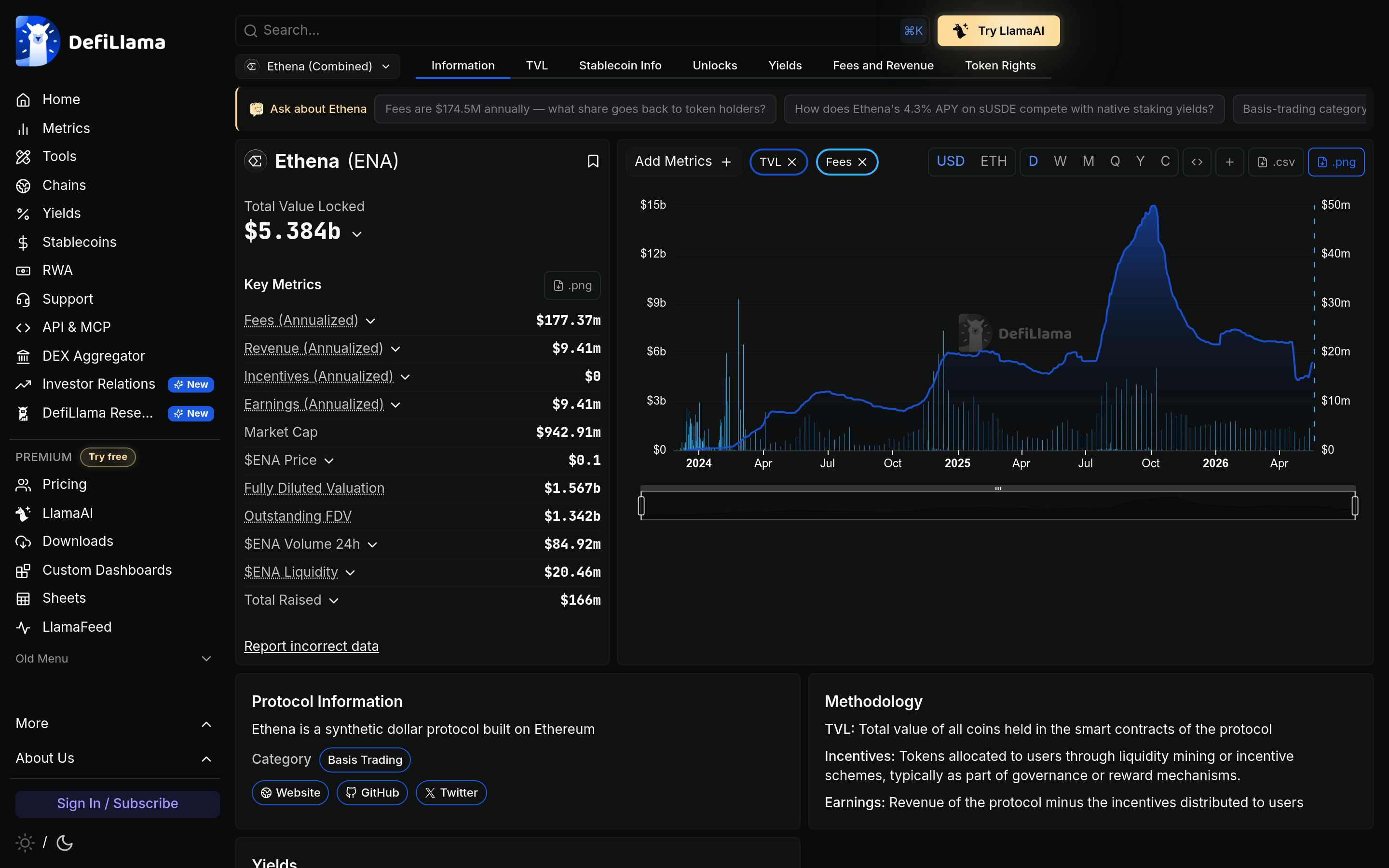Set chart denomination to USD

point(951,162)
